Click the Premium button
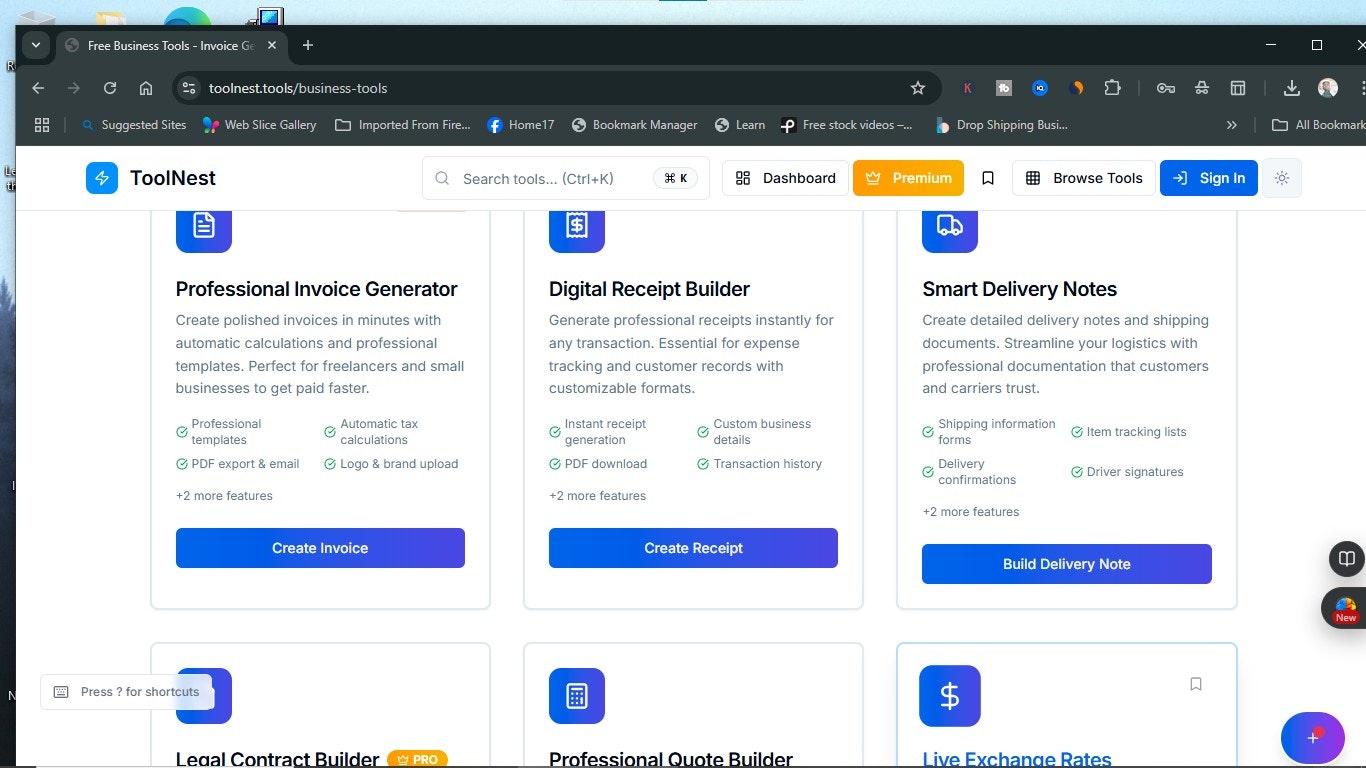Image resolution: width=1366 pixels, height=768 pixels. [x=908, y=178]
